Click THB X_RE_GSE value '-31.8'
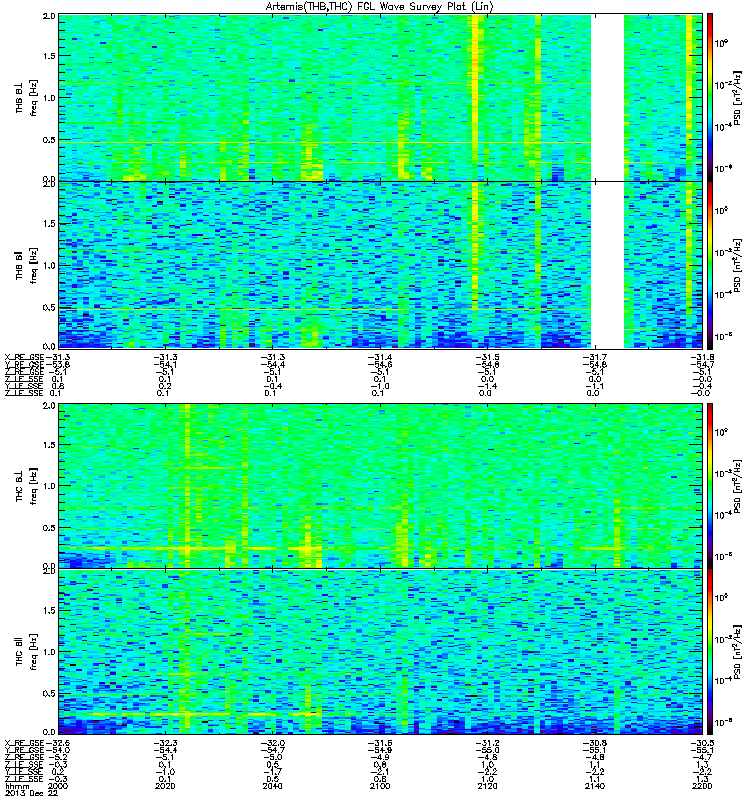 click(702, 358)
